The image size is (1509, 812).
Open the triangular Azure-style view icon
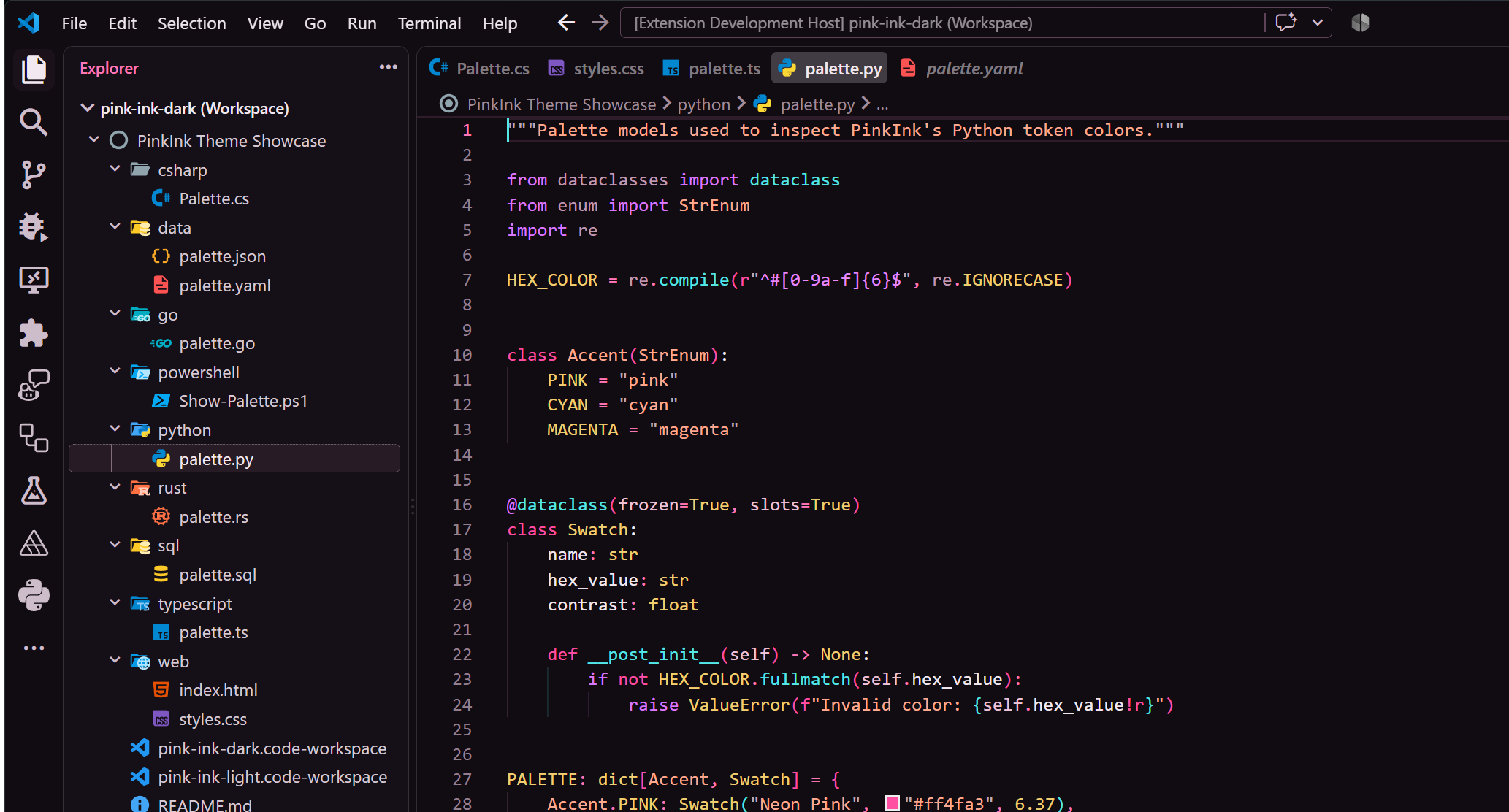[x=34, y=543]
